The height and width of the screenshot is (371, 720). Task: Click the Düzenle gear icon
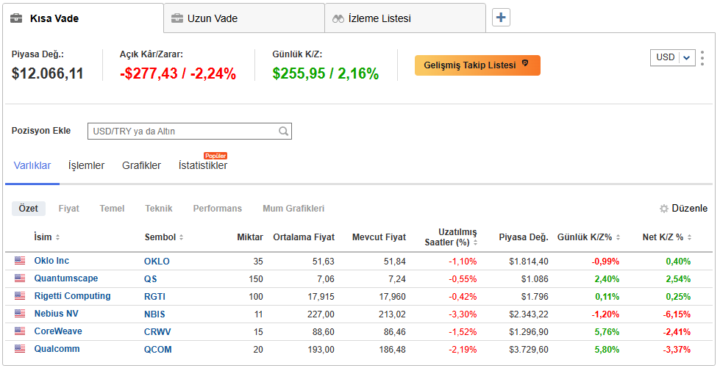[664, 209]
